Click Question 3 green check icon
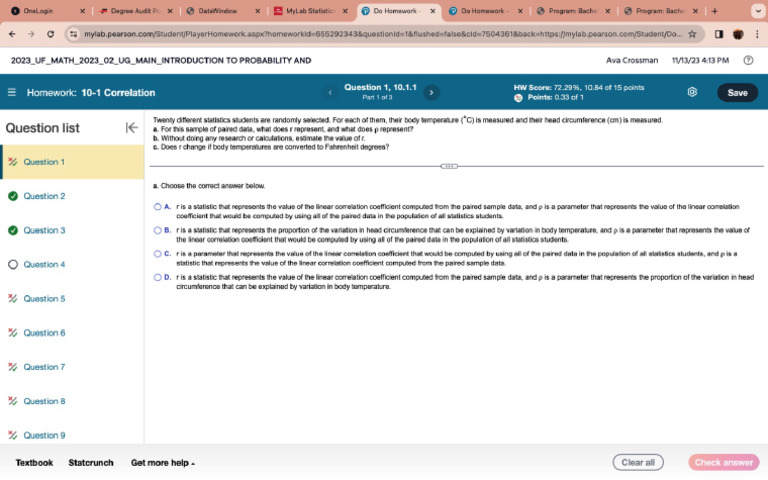Viewport: 768px width, 480px height. (13, 230)
